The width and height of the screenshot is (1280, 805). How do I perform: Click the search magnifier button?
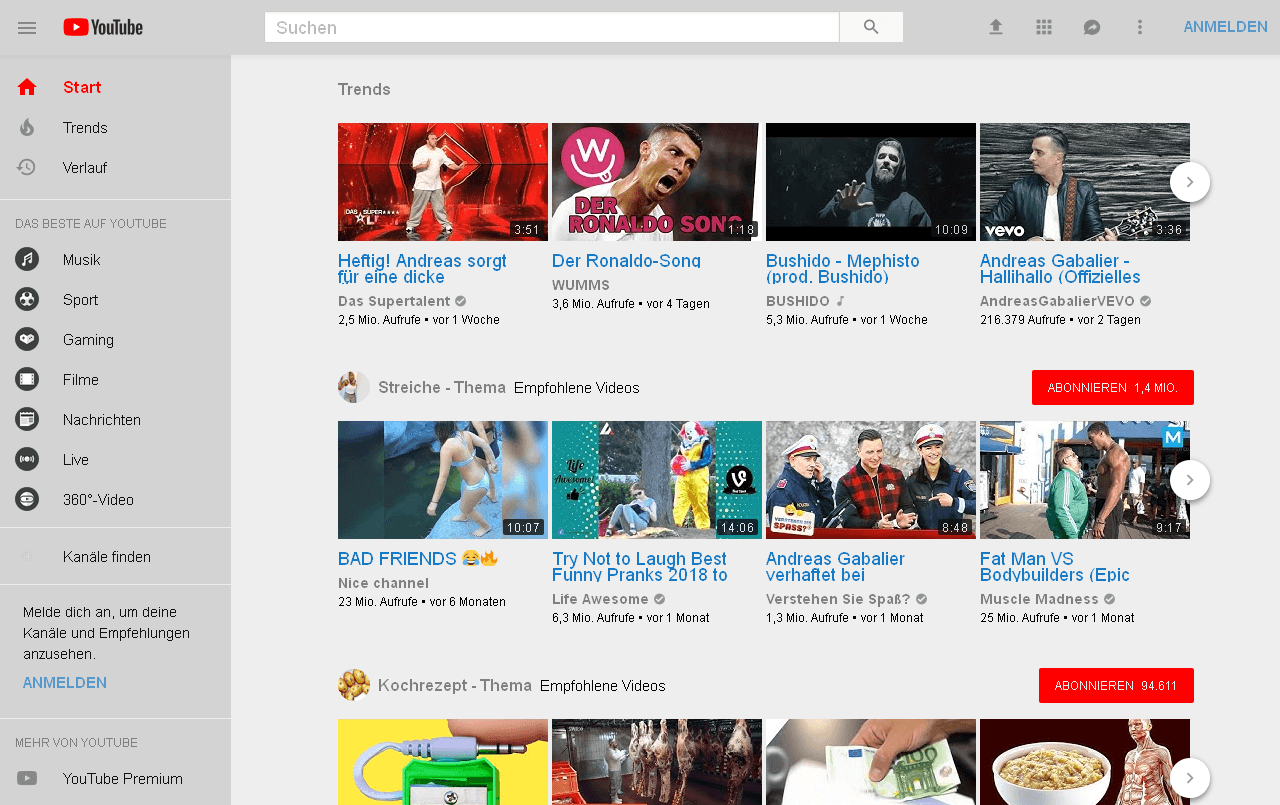(871, 27)
